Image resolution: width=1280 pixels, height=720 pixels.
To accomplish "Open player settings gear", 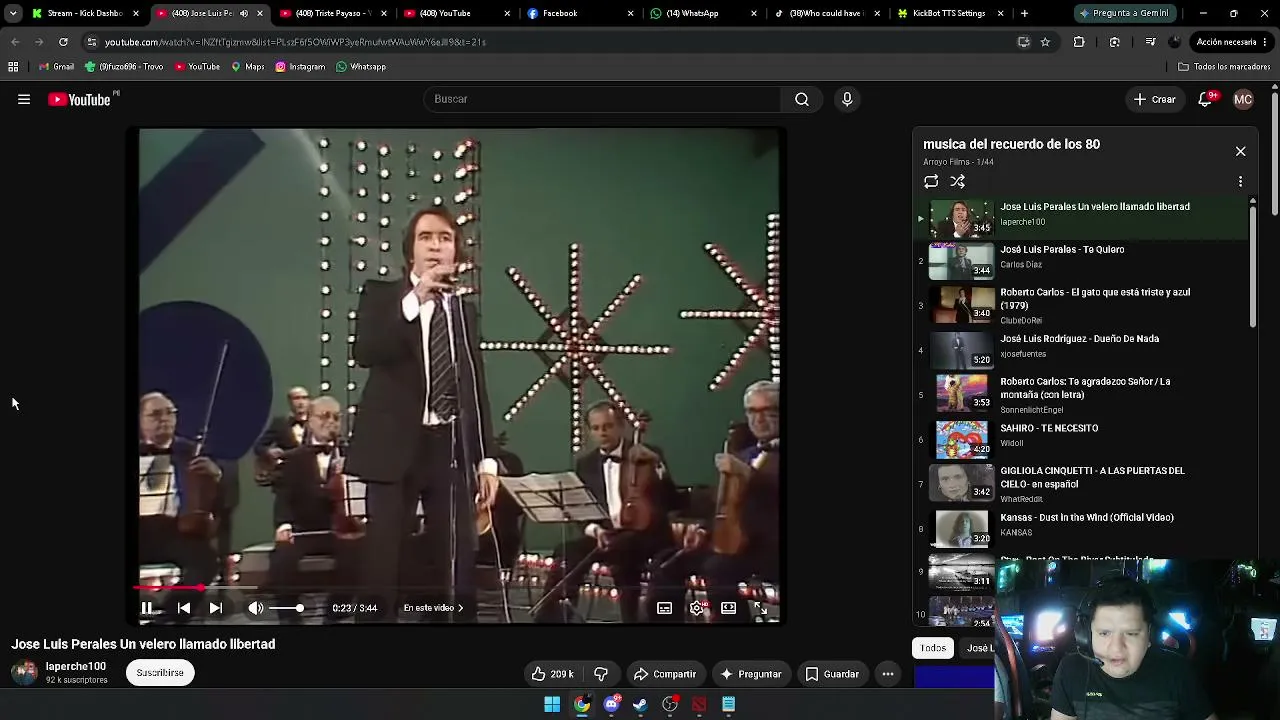I will coord(697,608).
